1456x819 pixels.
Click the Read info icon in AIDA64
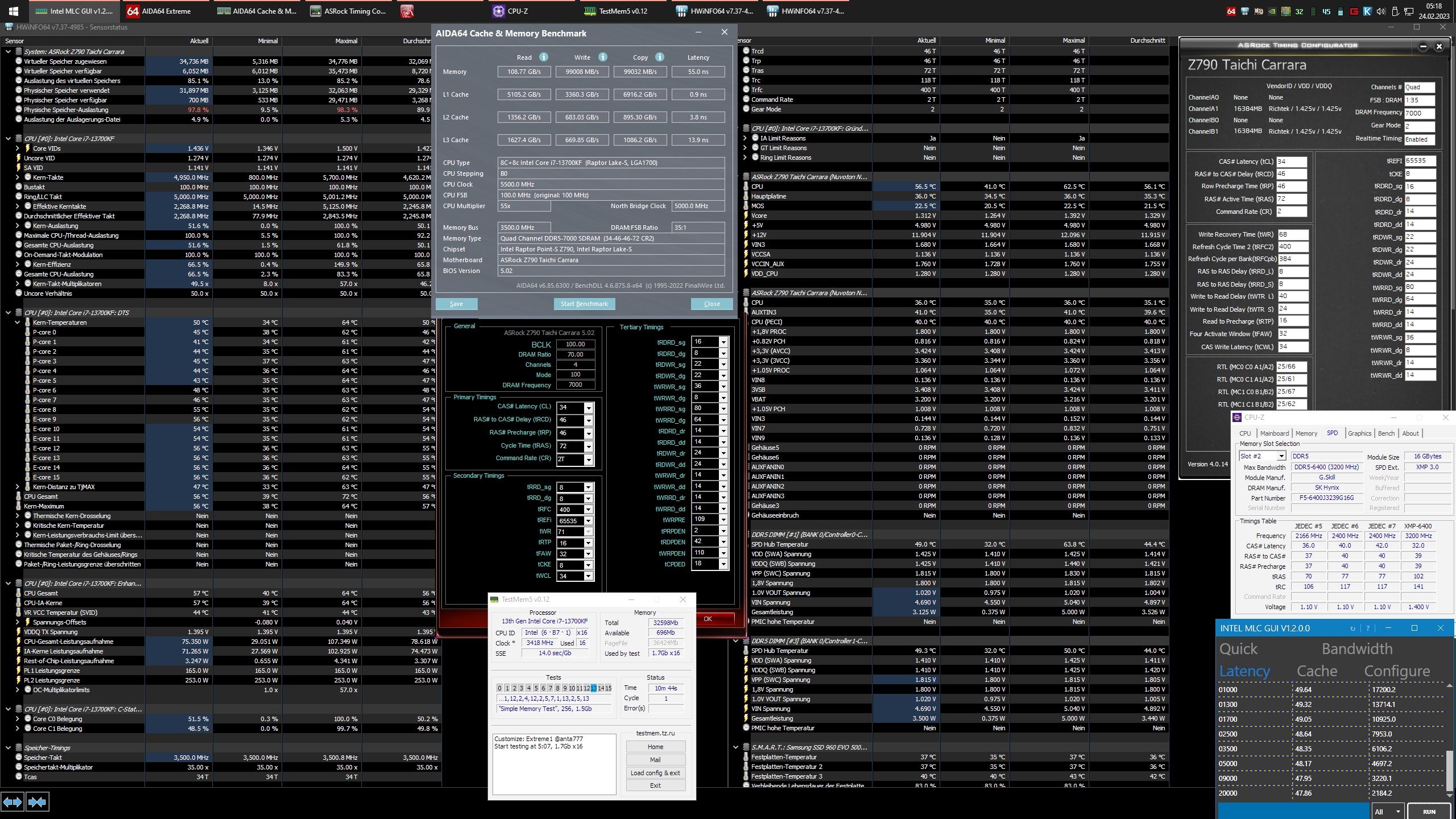pos(543,57)
